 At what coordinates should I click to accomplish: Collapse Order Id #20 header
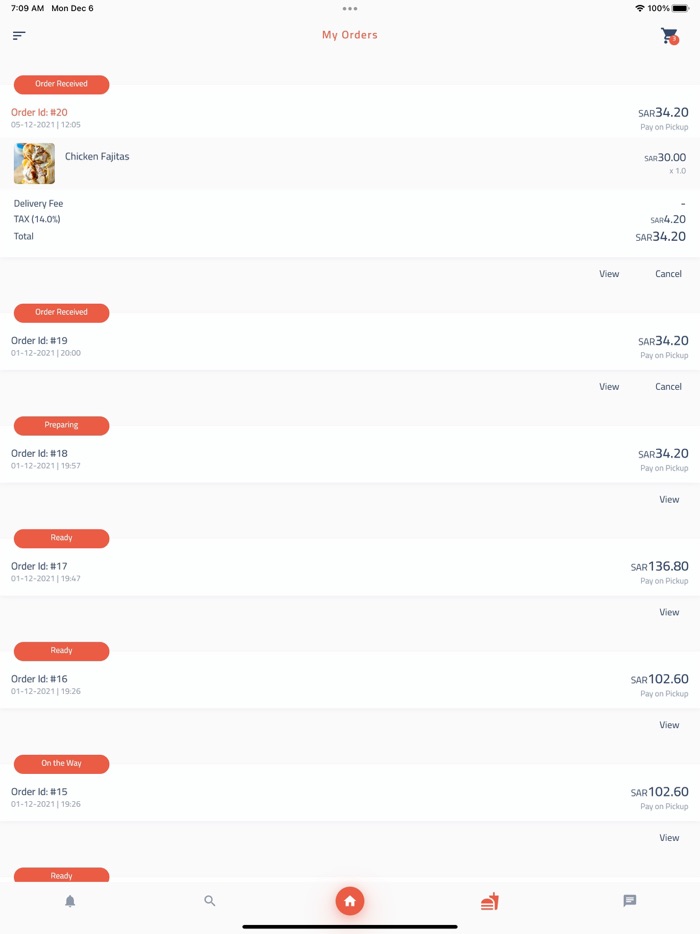point(350,118)
